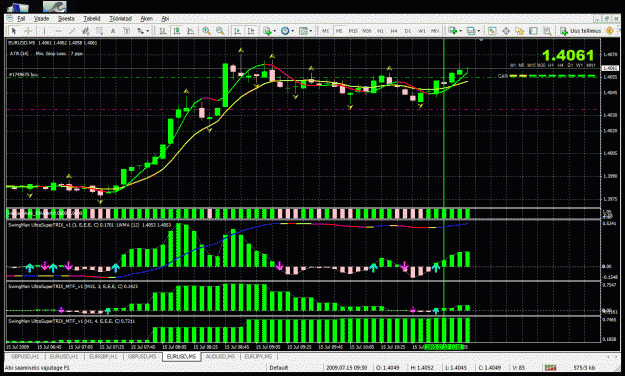Select the trendline drawing tool

click(72, 31)
